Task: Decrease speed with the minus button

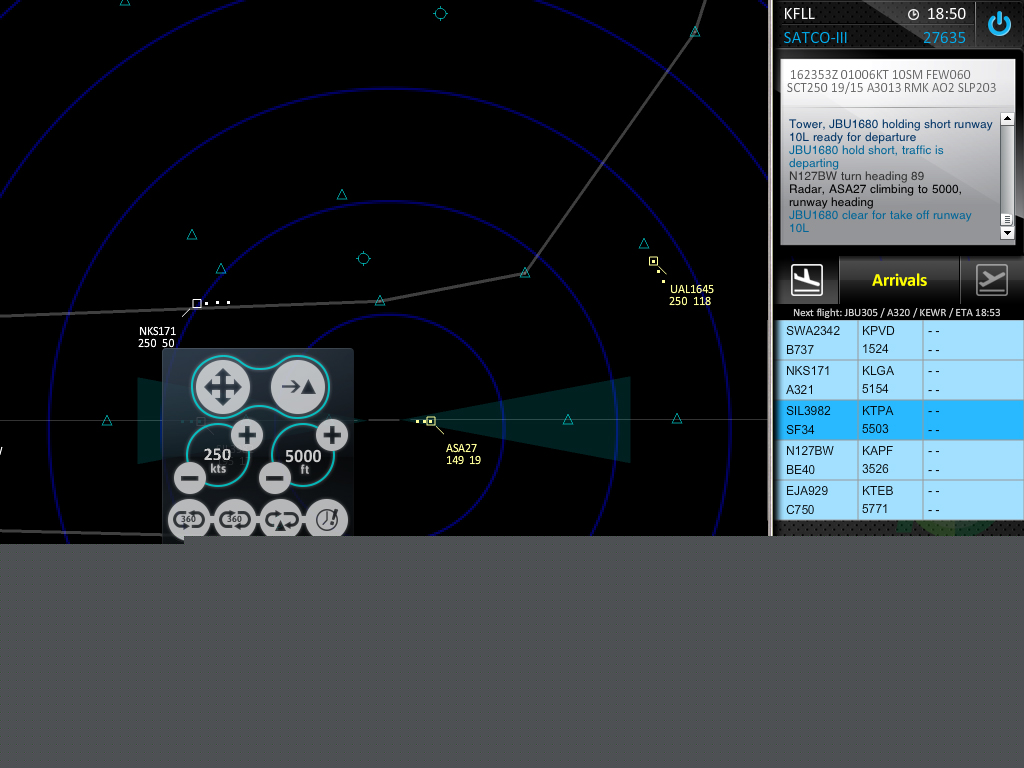Action: pyautogui.click(x=190, y=478)
